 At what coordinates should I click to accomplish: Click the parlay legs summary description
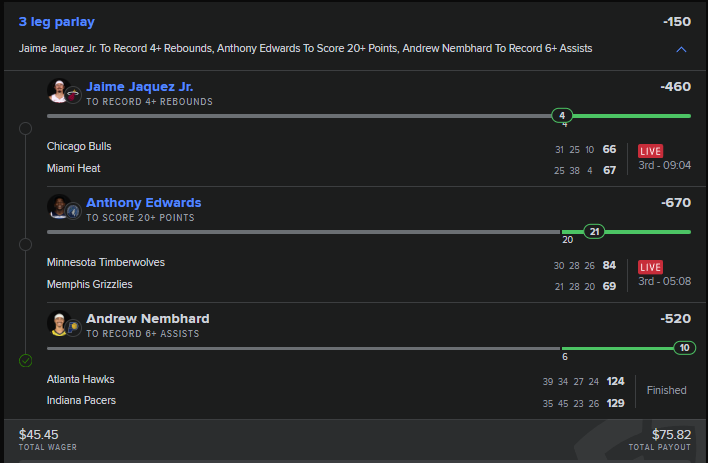pos(305,48)
